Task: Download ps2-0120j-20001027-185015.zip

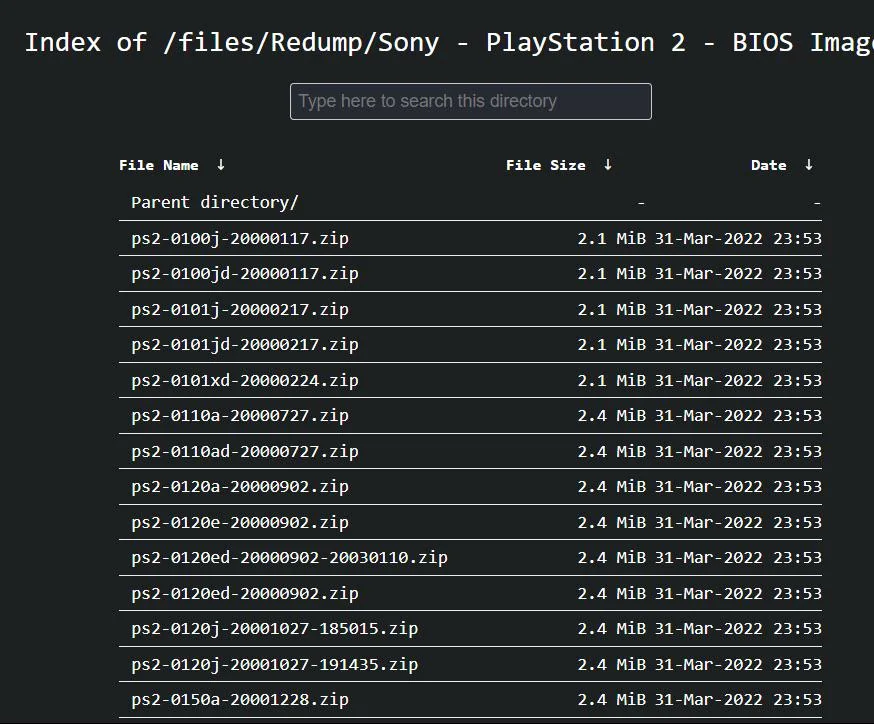Action: coord(274,628)
